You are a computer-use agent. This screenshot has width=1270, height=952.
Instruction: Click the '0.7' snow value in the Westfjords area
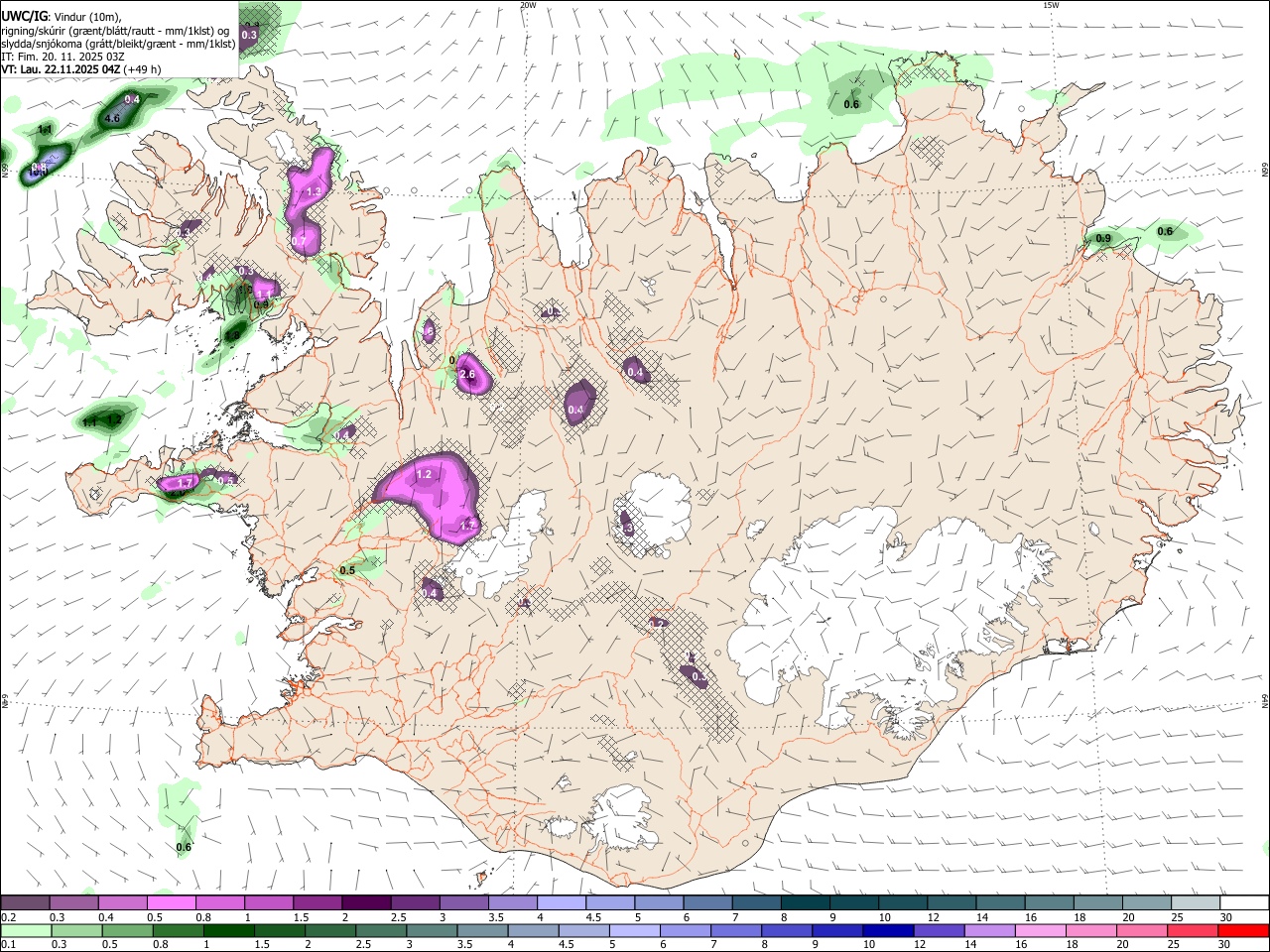pyautogui.click(x=300, y=241)
